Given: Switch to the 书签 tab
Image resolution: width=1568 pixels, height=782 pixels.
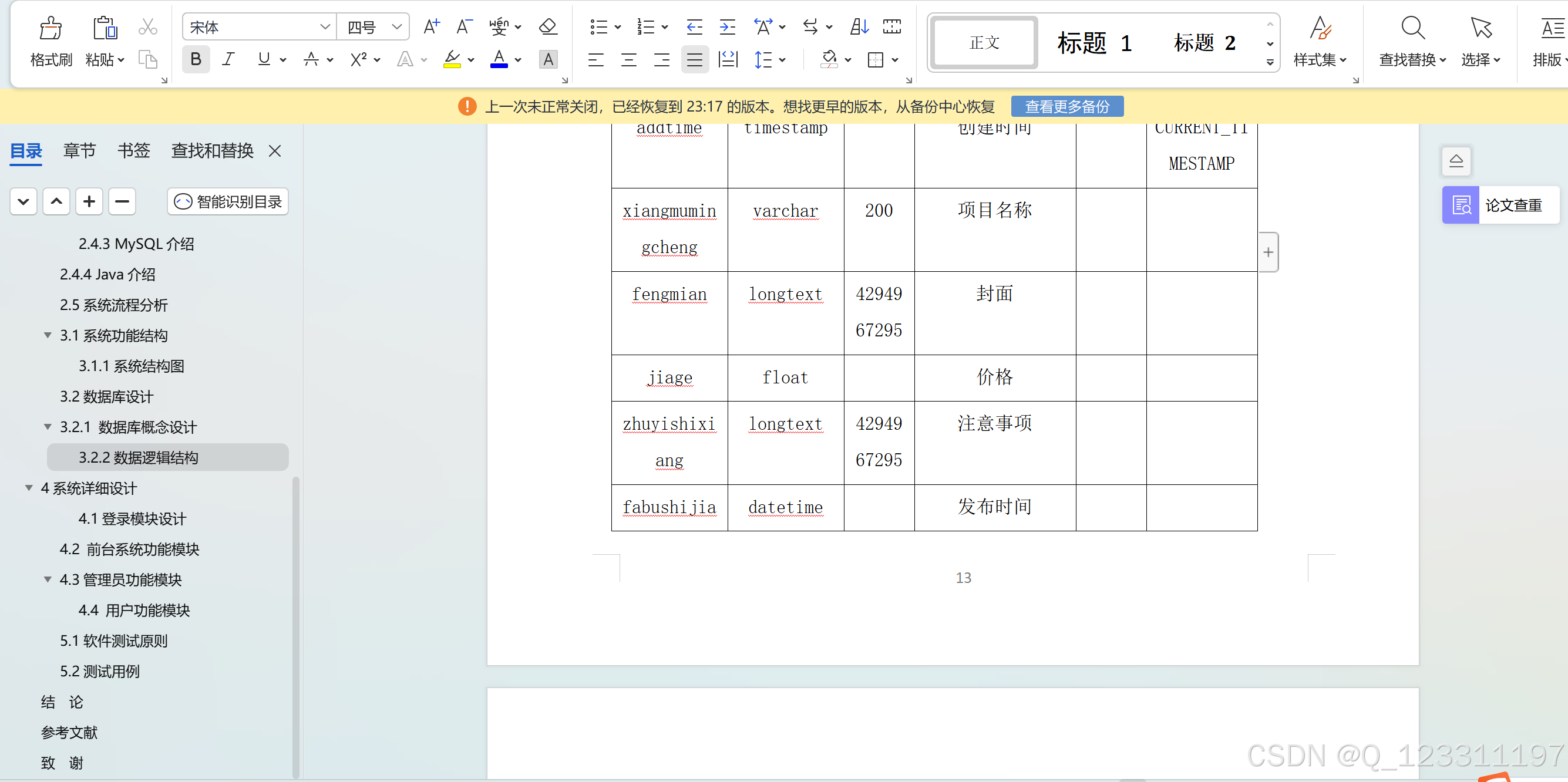Looking at the screenshot, I should tap(133, 150).
